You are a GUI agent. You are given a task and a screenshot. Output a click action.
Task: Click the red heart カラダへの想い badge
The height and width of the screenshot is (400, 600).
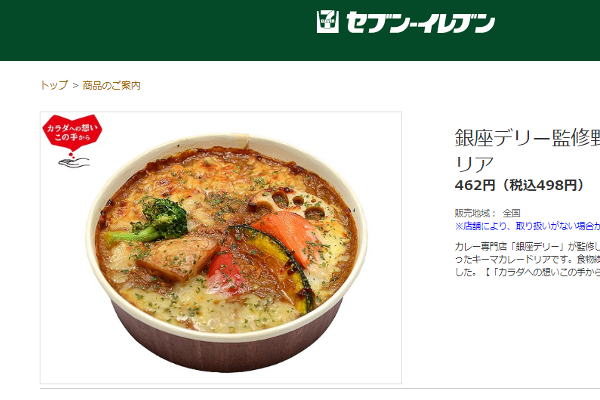72,132
